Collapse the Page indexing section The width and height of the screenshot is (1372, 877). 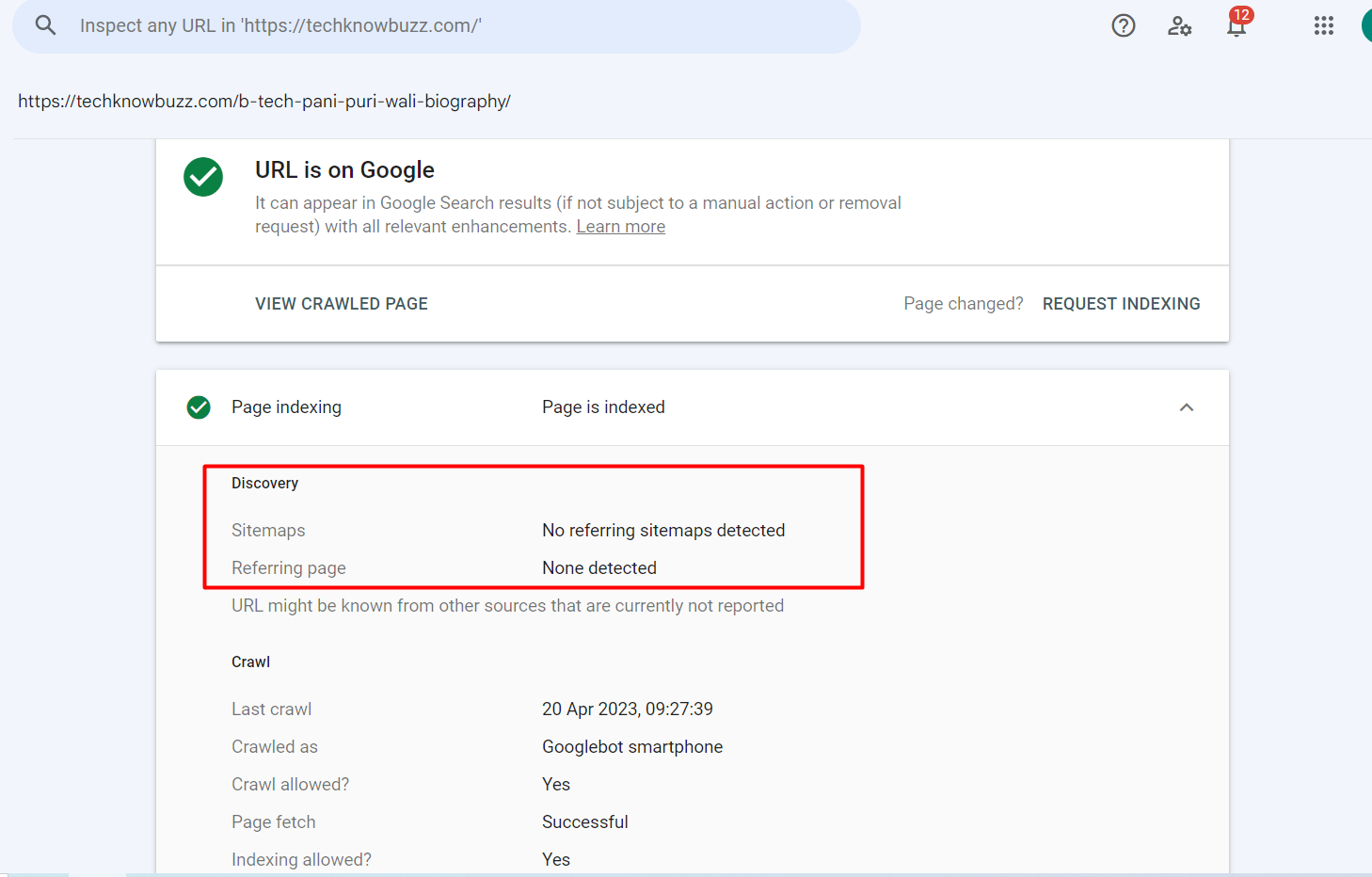point(1187,407)
